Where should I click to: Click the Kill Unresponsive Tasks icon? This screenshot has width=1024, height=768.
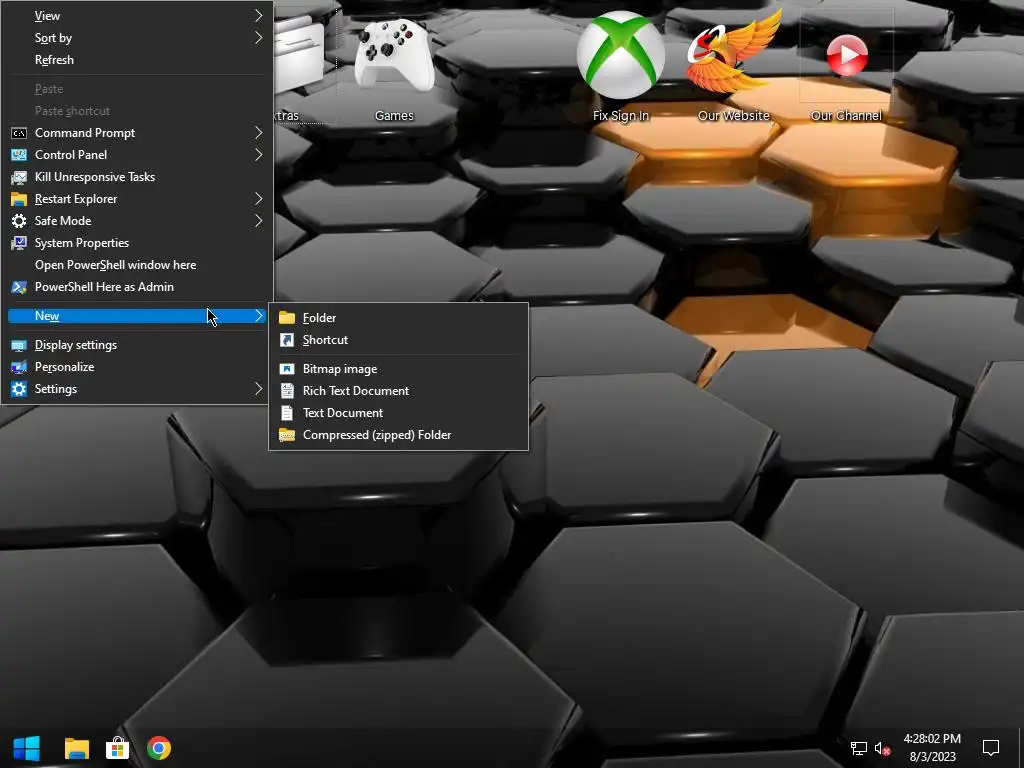pyautogui.click(x=19, y=177)
